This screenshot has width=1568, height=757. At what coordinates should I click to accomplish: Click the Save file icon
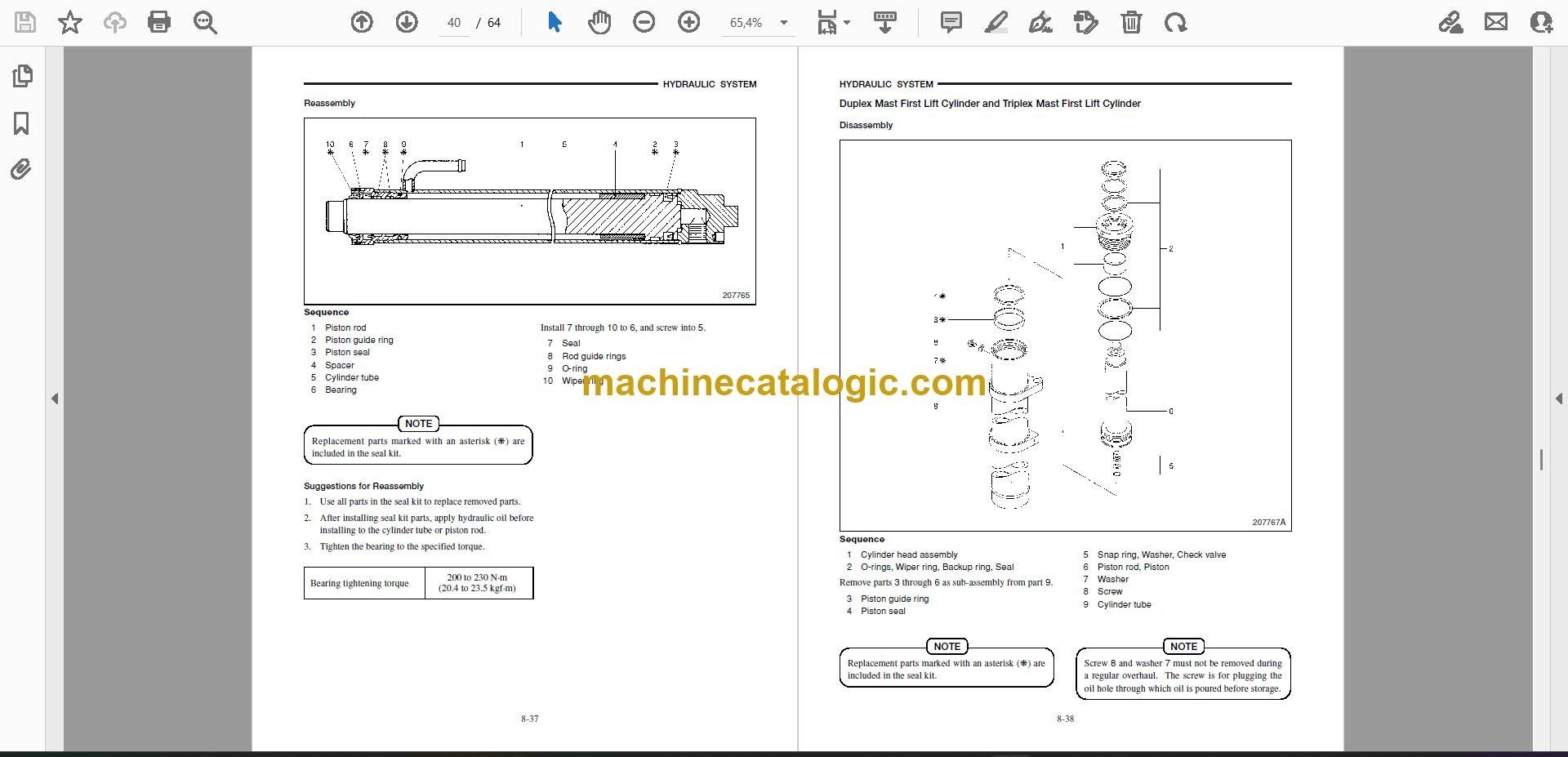(x=25, y=22)
